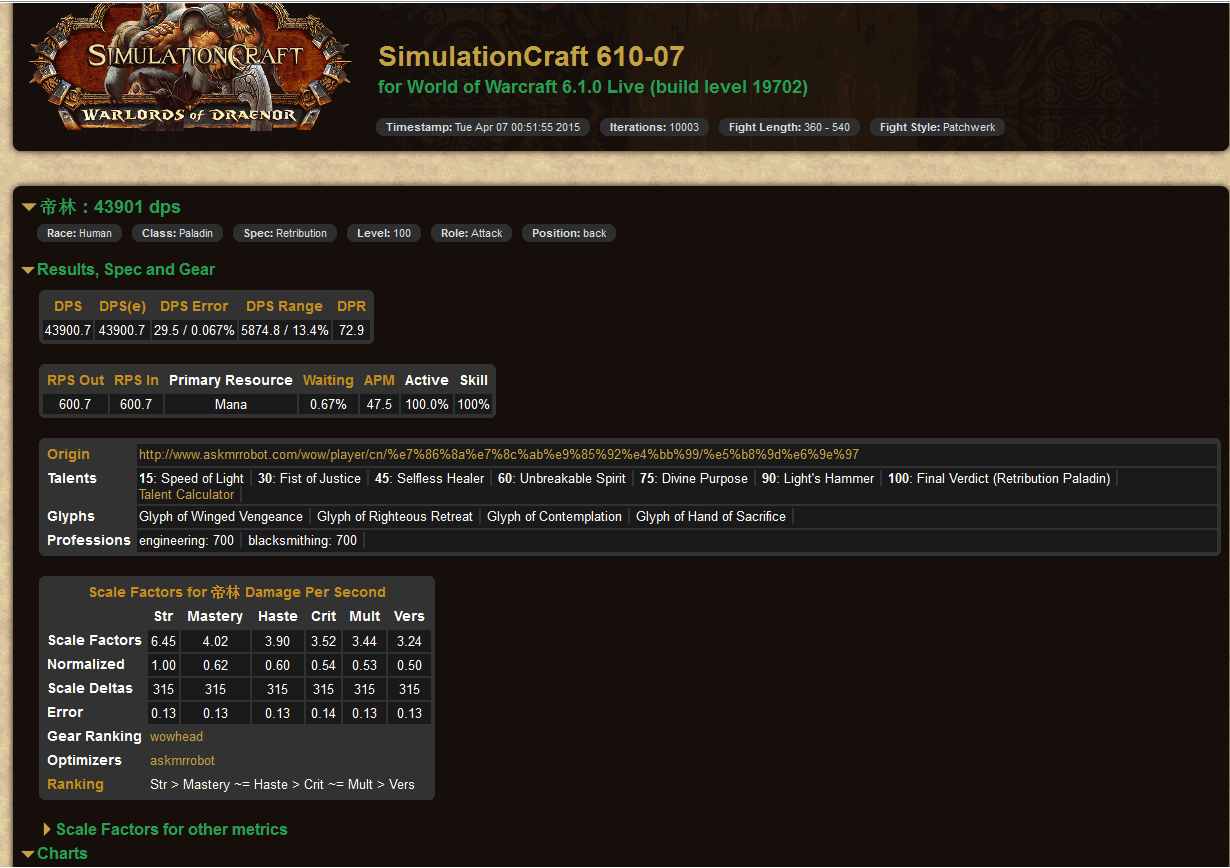Click the blacksmithing: 700 profession
1230x868 pixels.
tap(302, 540)
